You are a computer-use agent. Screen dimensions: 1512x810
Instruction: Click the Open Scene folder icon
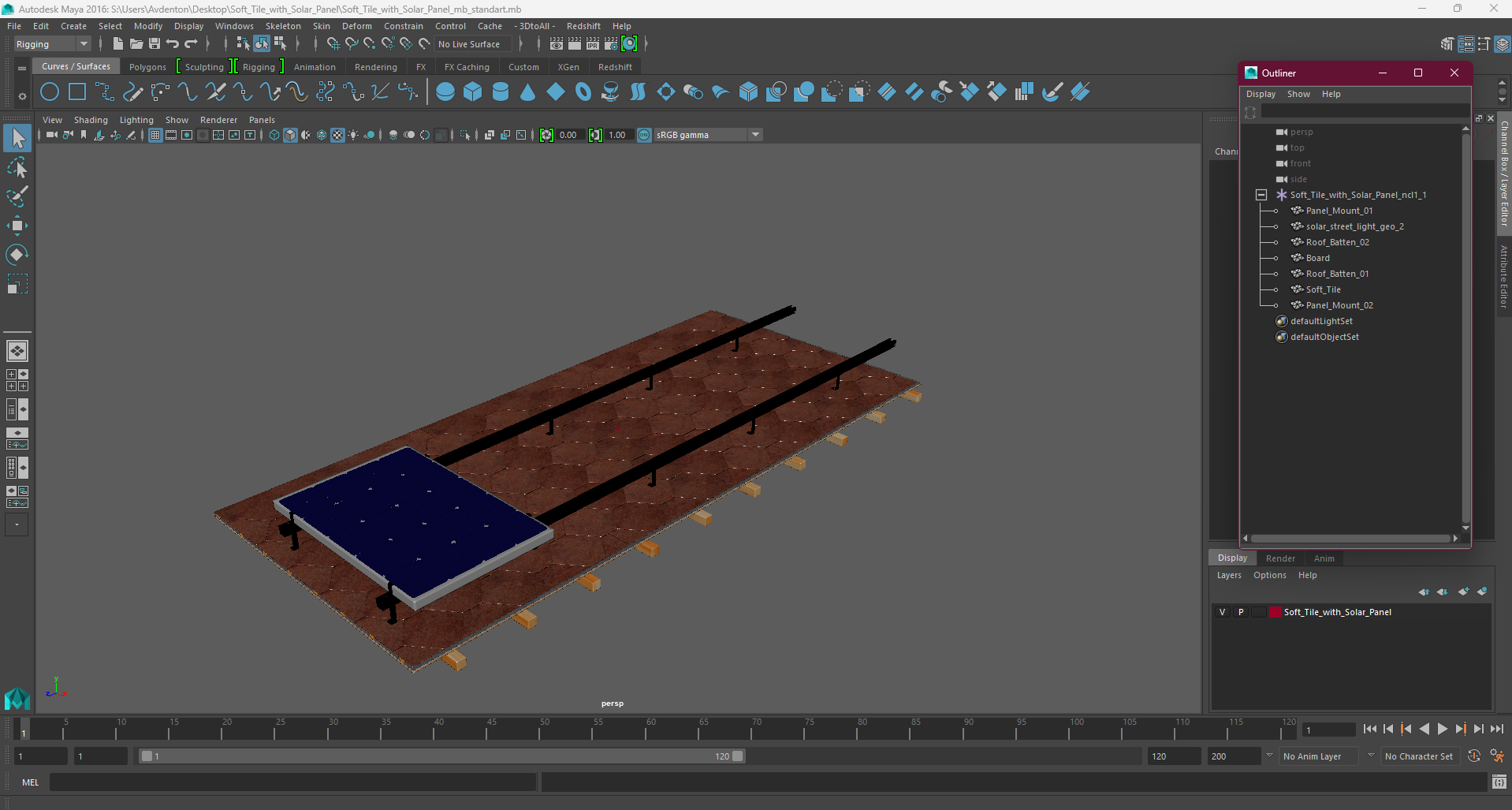point(136,44)
